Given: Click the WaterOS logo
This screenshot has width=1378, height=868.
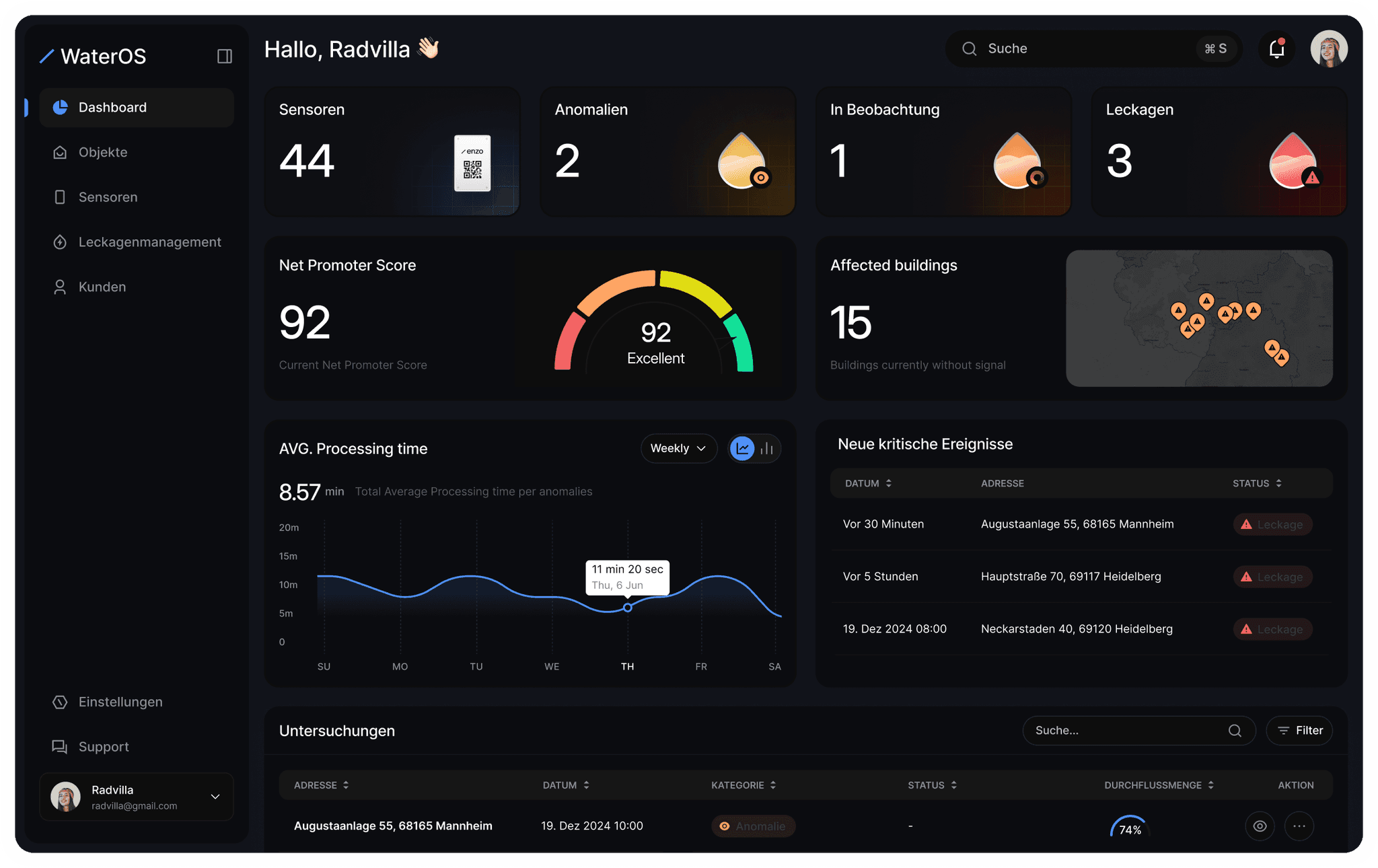Looking at the screenshot, I should (94, 56).
